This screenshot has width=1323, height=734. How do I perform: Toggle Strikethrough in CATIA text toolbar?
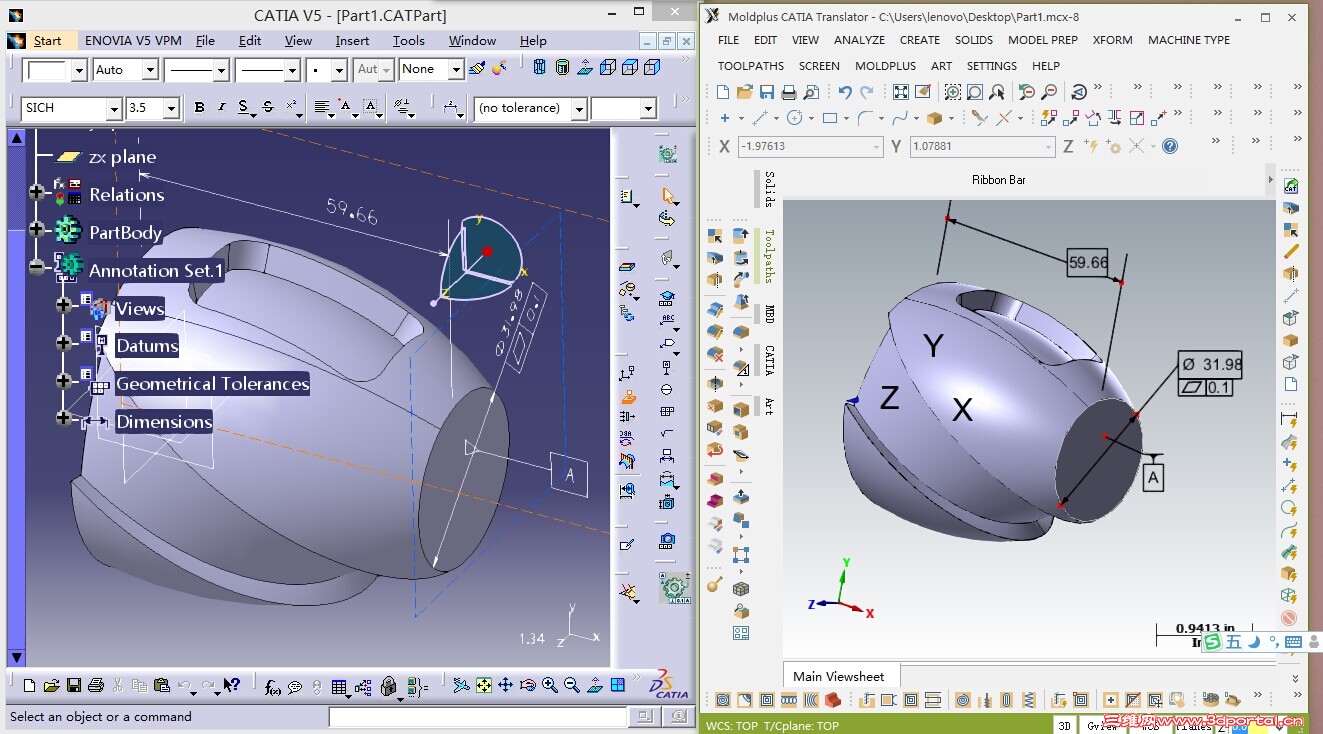[x=267, y=107]
